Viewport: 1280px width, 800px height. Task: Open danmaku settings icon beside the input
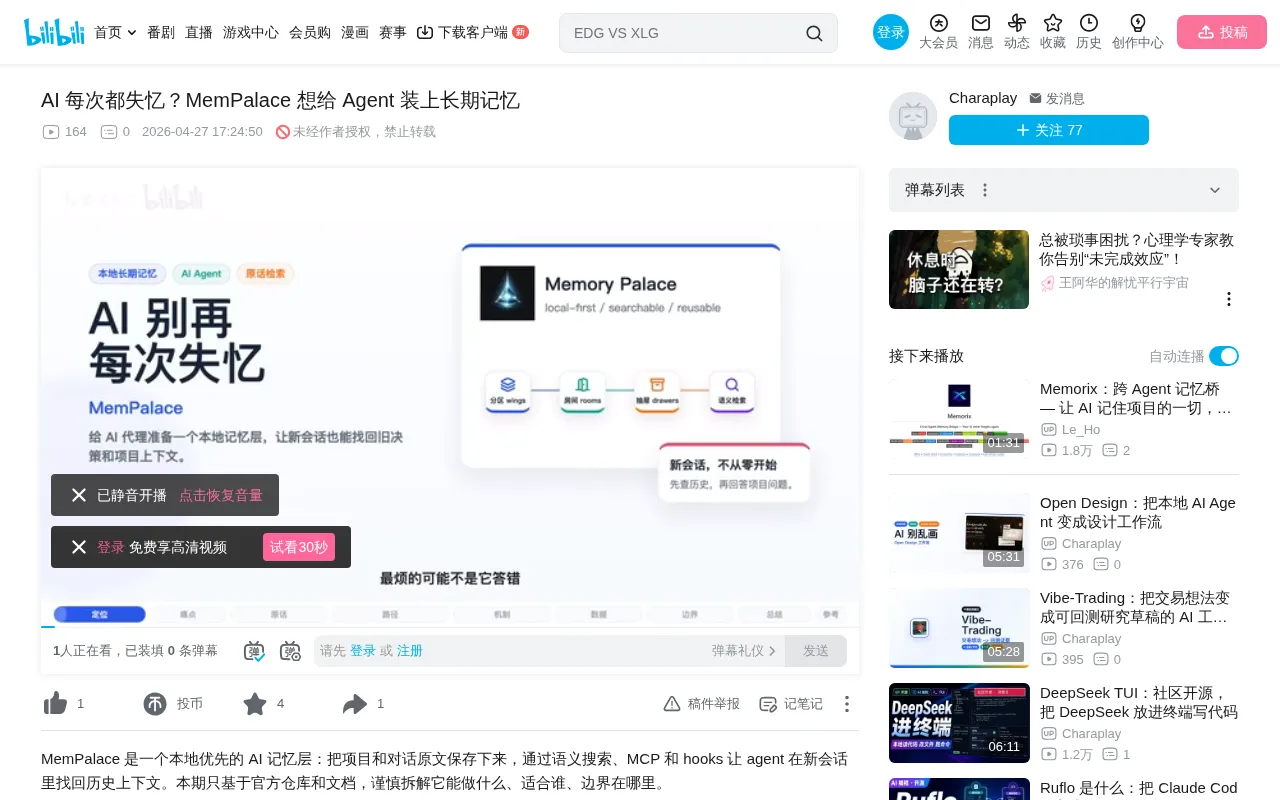290,651
